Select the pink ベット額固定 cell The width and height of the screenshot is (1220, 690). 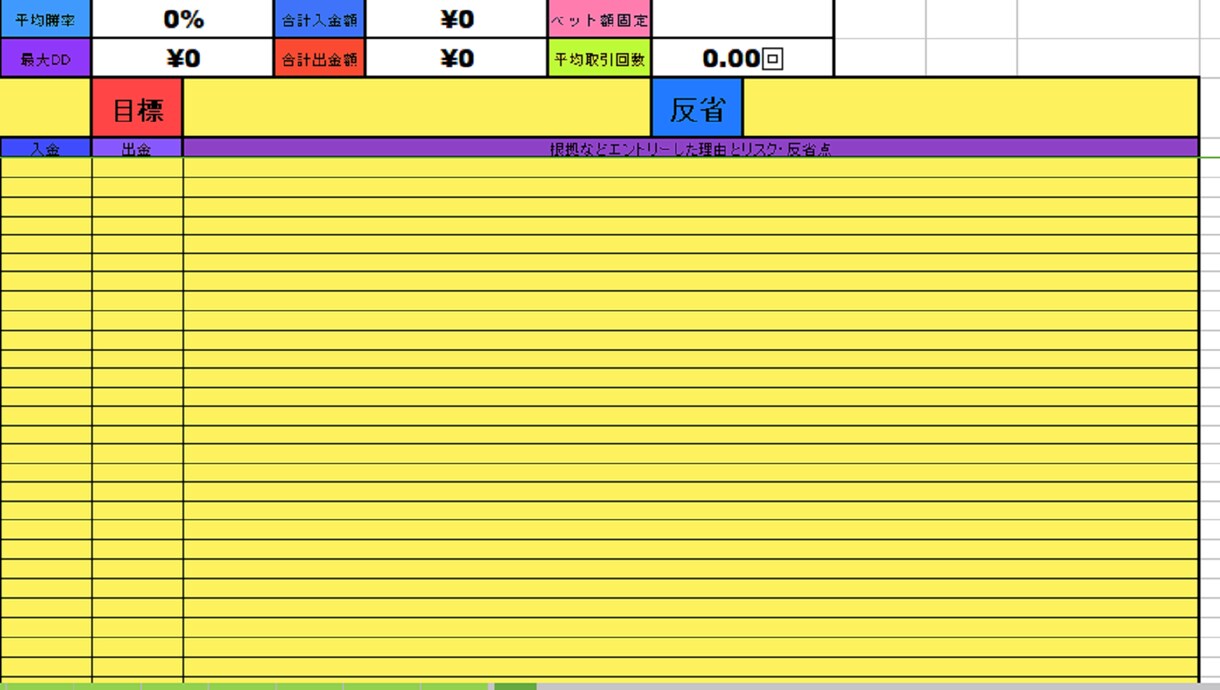pyautogui.click(x=599, y=19)
